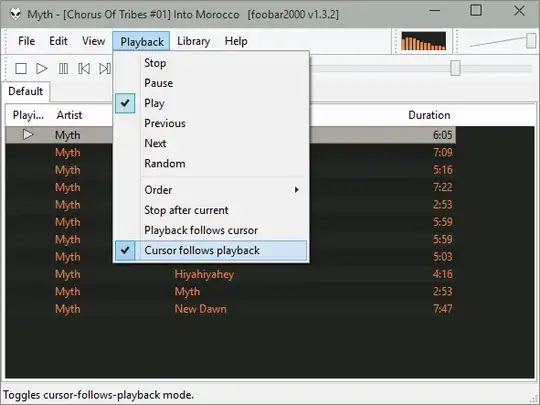Viewport: 540px width, 405px height.
Task: Click the foobar2000 alien icon in title bar
Action: [x=15, y=14]
